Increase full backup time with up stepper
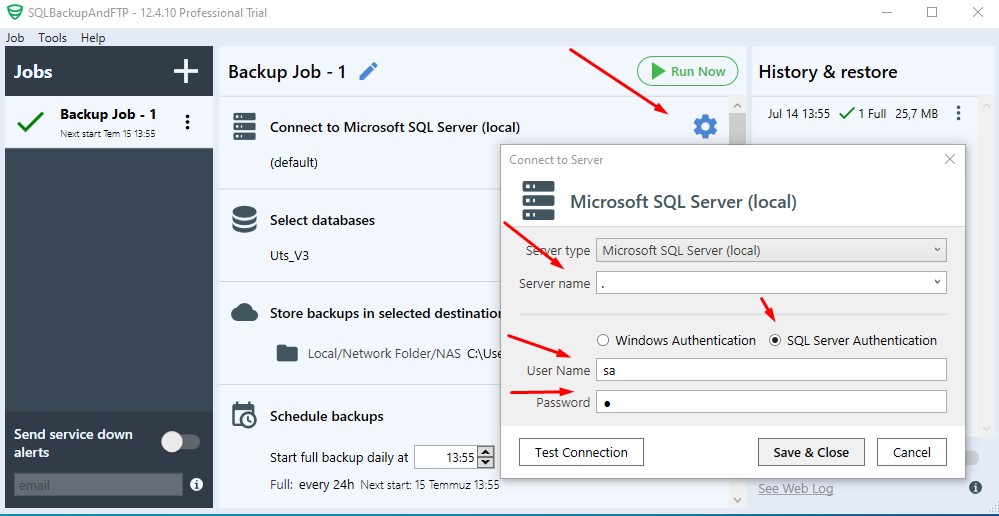Viewport: 999px width, 516px height. pos(485,452)
